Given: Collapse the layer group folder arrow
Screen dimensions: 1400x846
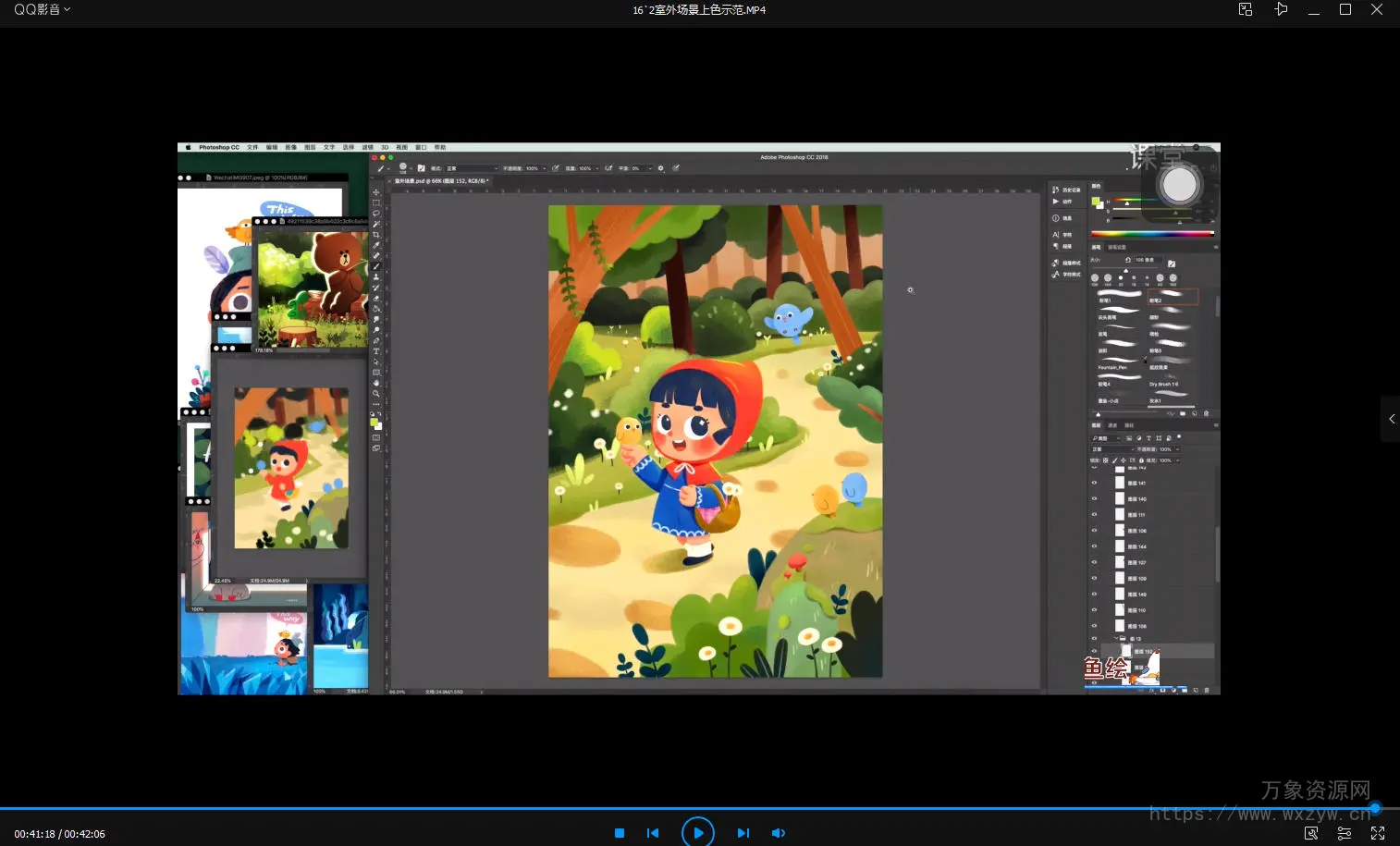Looking at the screenshot, I should [x=1116, y=638].
